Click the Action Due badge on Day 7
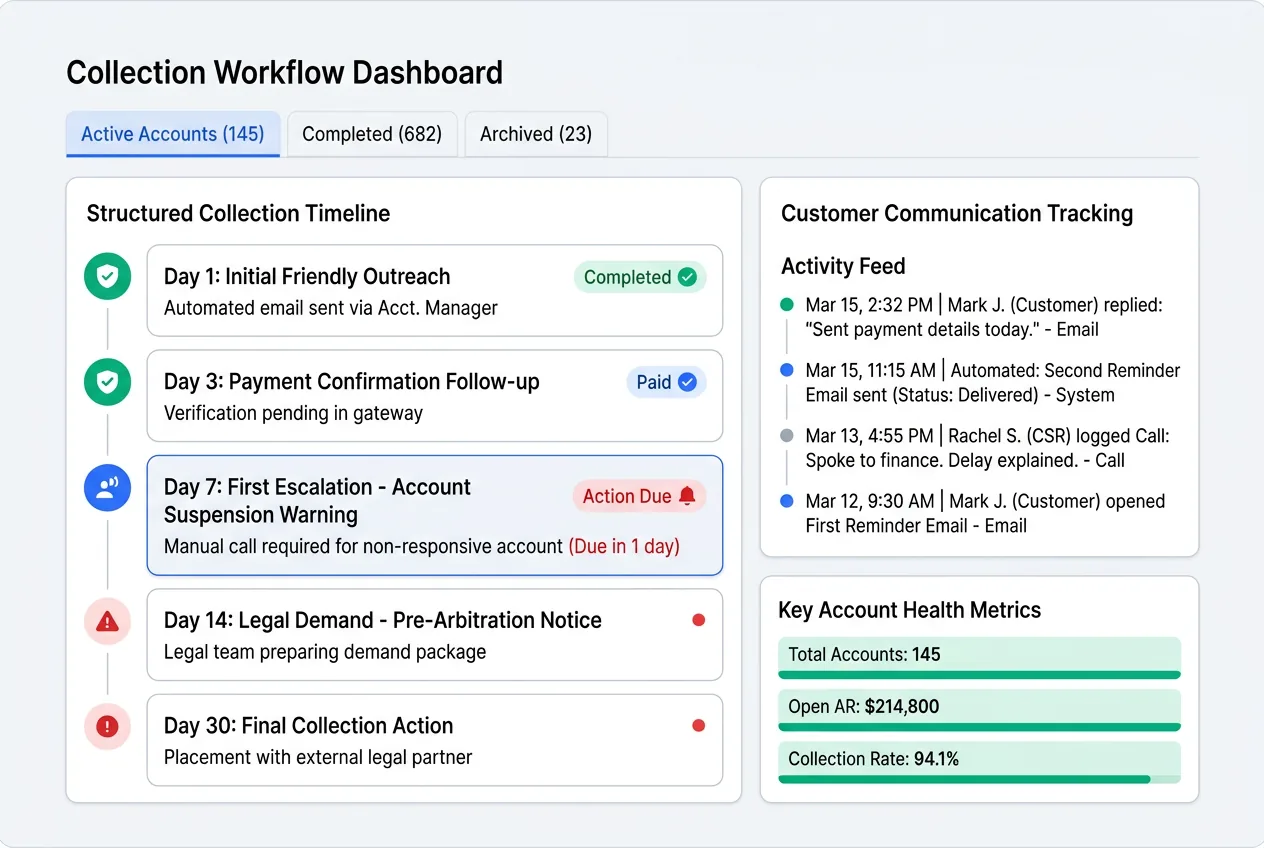The image size is (1264, 848). click(639, 495)
